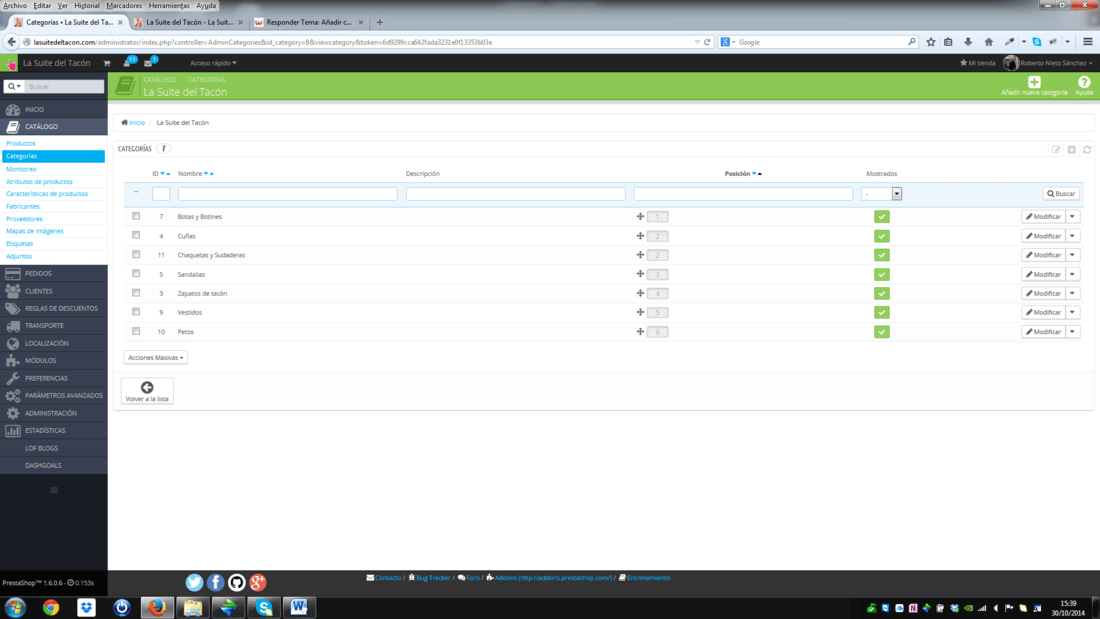Viewport: 1100px width, 619px height.
Task: Open Acciones Masivas dropdown
Action: (156, 357)
